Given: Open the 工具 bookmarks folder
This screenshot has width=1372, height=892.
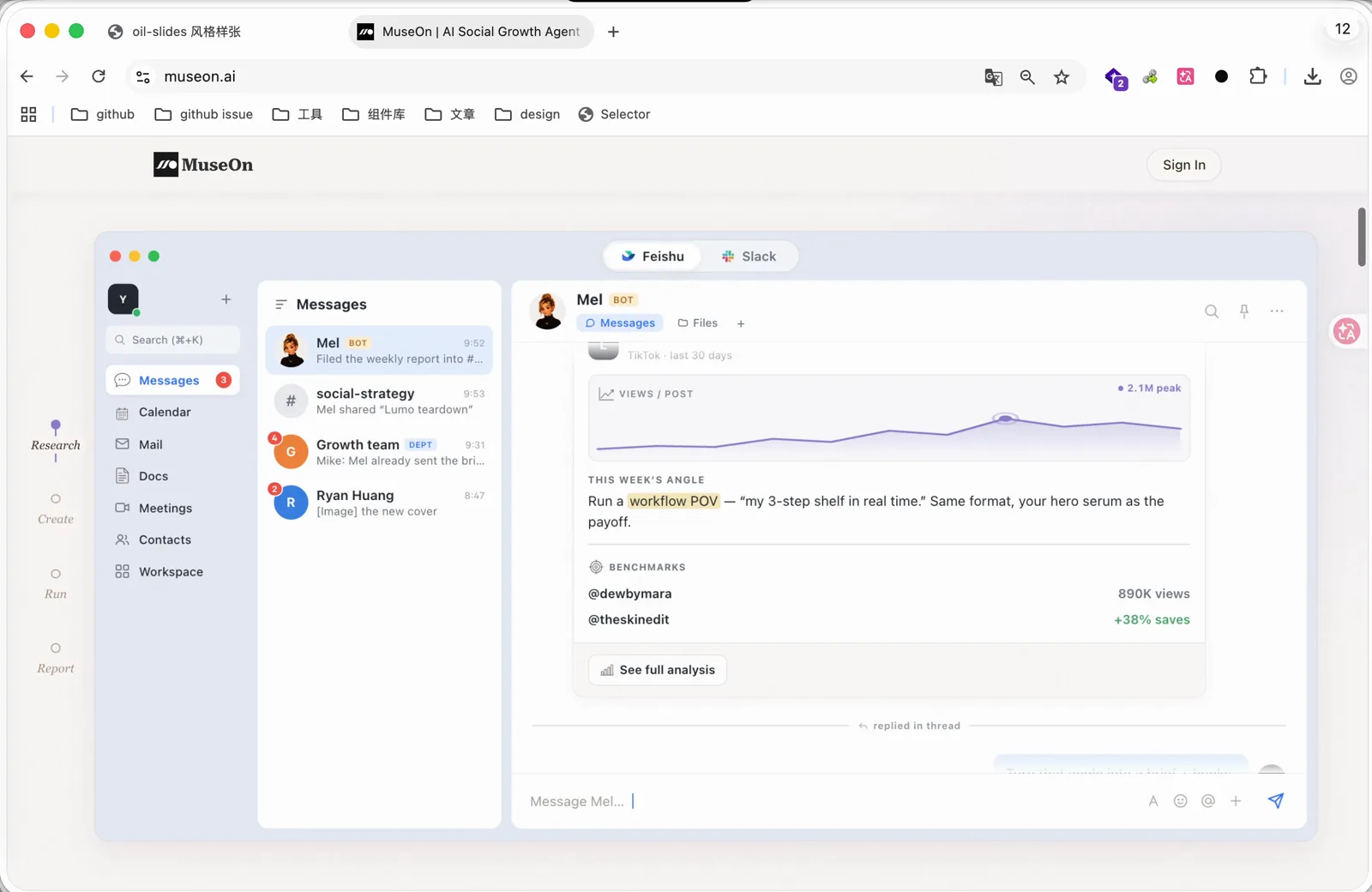Looking at the screenshot, I should click(x=297, y=114).
